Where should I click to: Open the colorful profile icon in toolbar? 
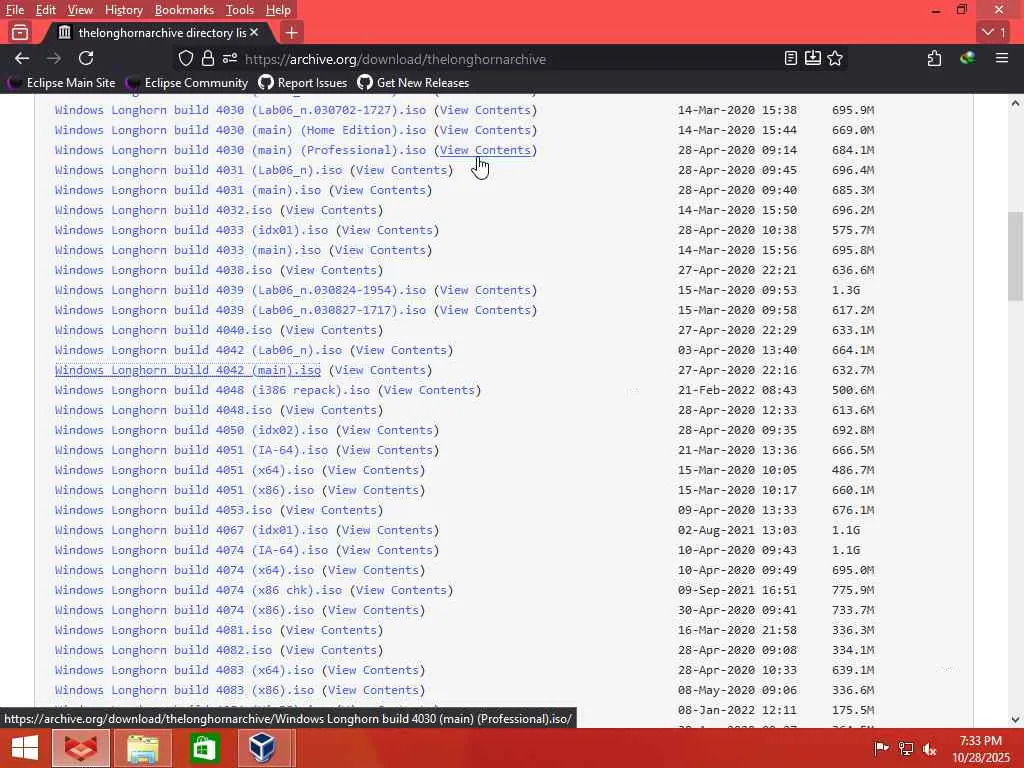click(968, 59)
